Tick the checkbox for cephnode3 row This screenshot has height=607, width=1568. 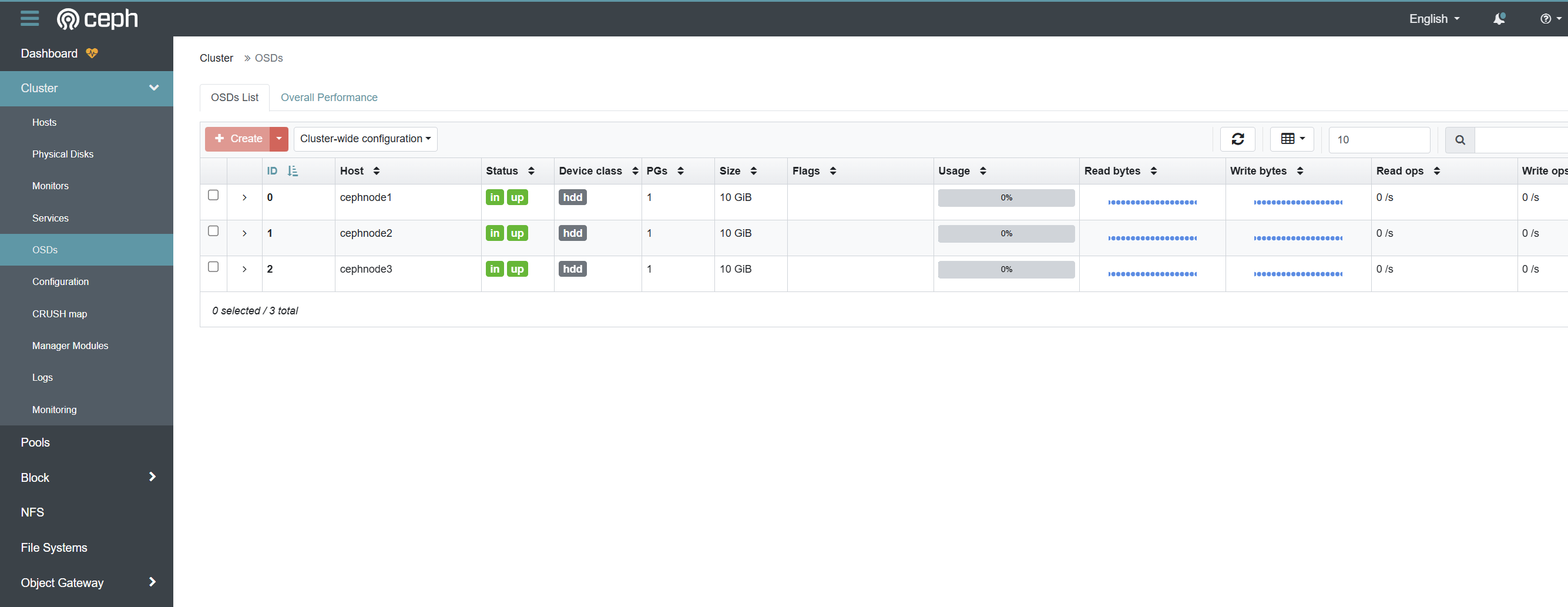(213, 267)
